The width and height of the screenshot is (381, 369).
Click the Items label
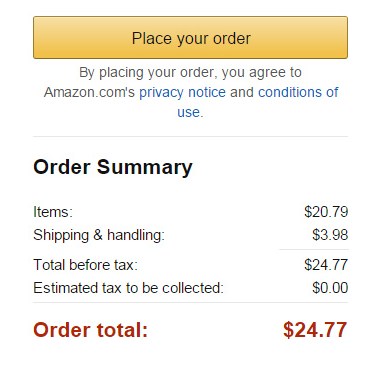point(53,212)
